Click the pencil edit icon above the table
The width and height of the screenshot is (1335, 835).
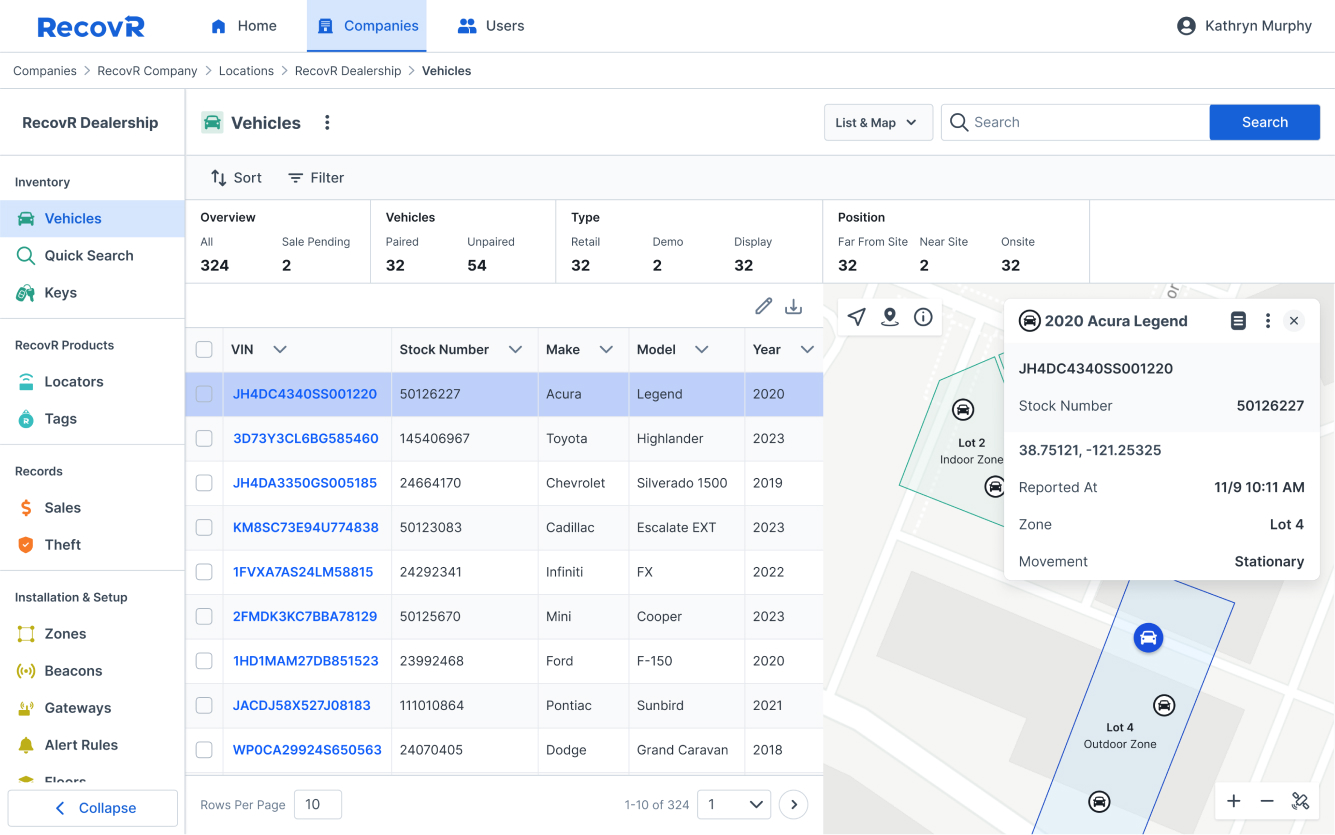point(763,306)
